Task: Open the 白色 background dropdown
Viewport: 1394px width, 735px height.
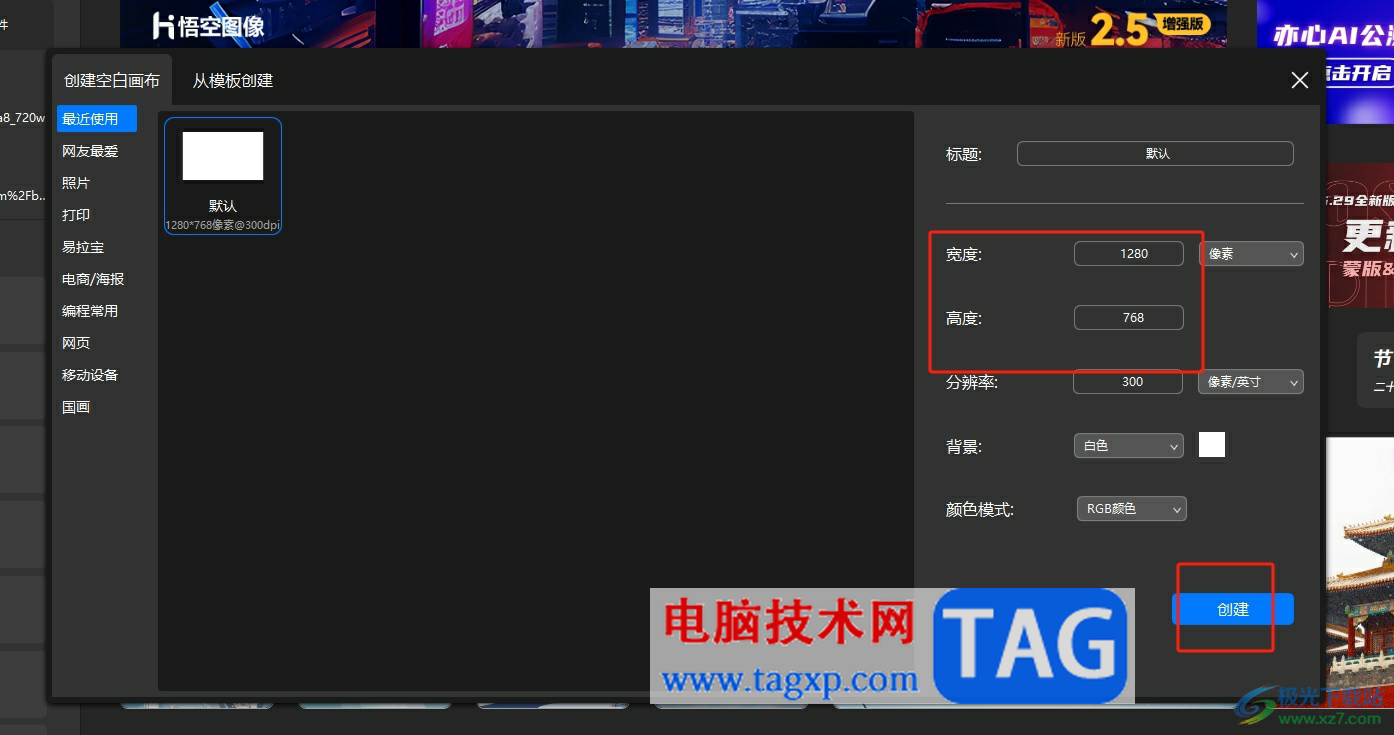Action: pyautogui.click(x=1129, y=446)
